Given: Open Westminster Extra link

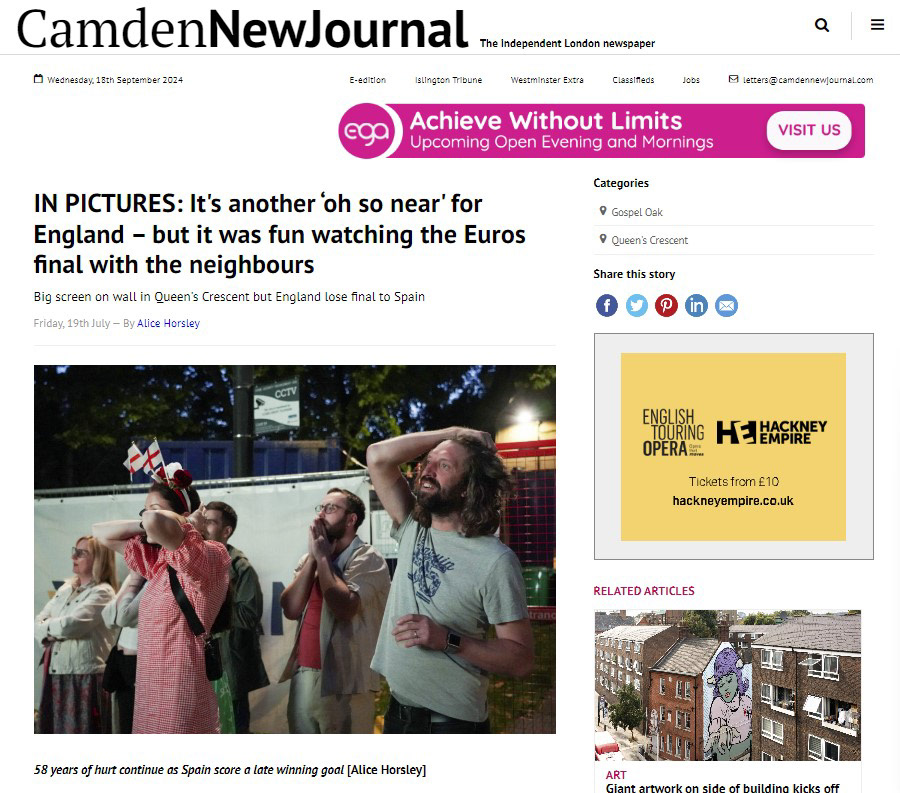Looking at the screenshot, I should click(547, 80).
